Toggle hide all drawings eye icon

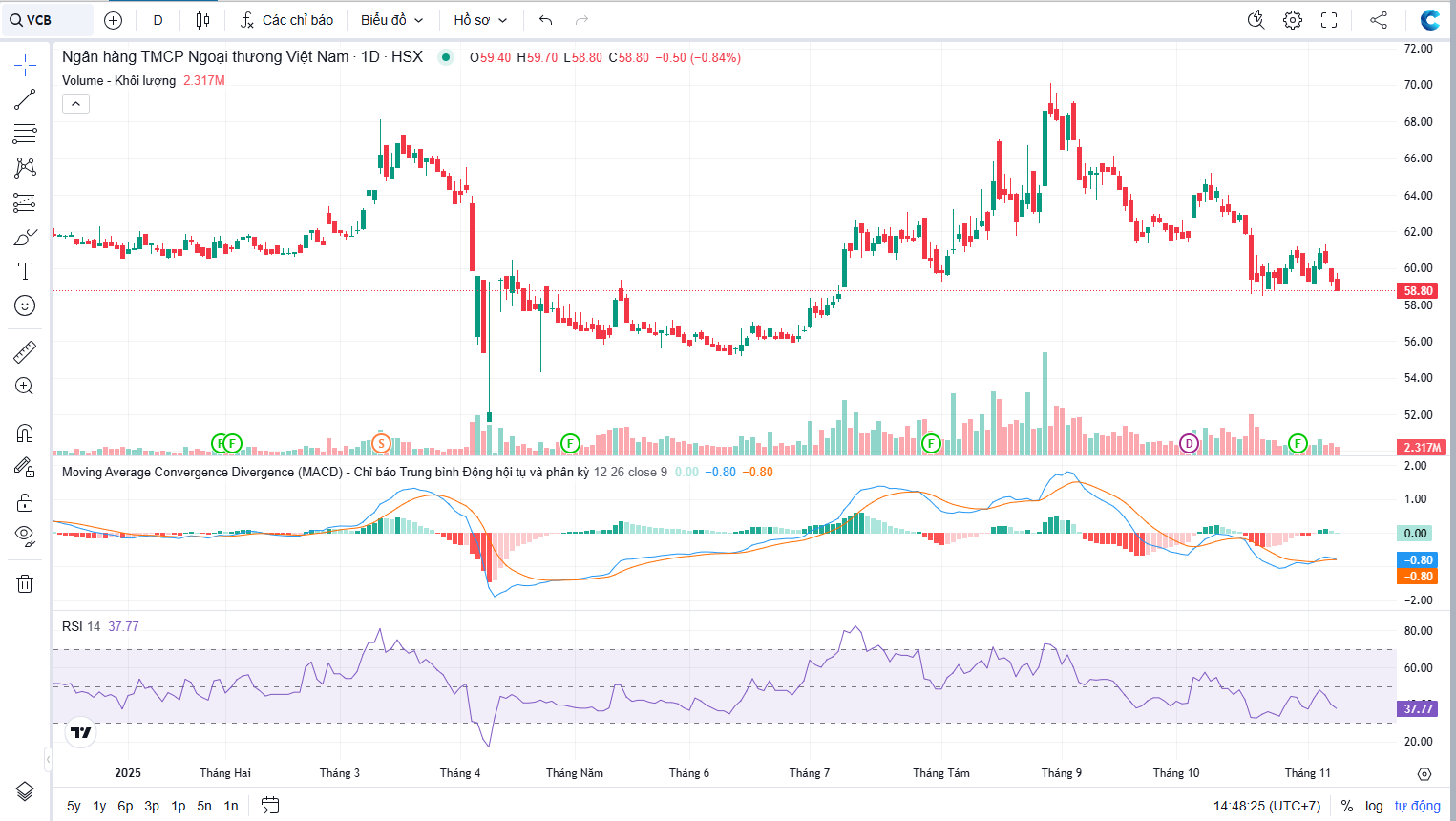25,536
